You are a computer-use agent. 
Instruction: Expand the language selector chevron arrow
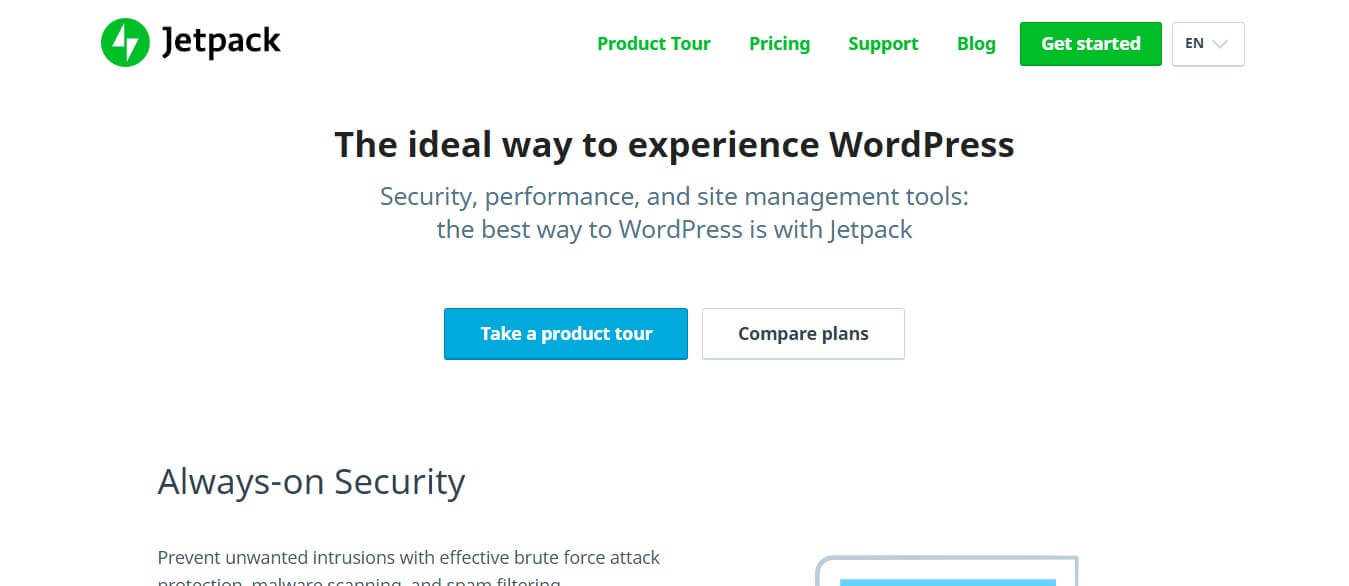pyautogui.click(x=1219, y=44)
